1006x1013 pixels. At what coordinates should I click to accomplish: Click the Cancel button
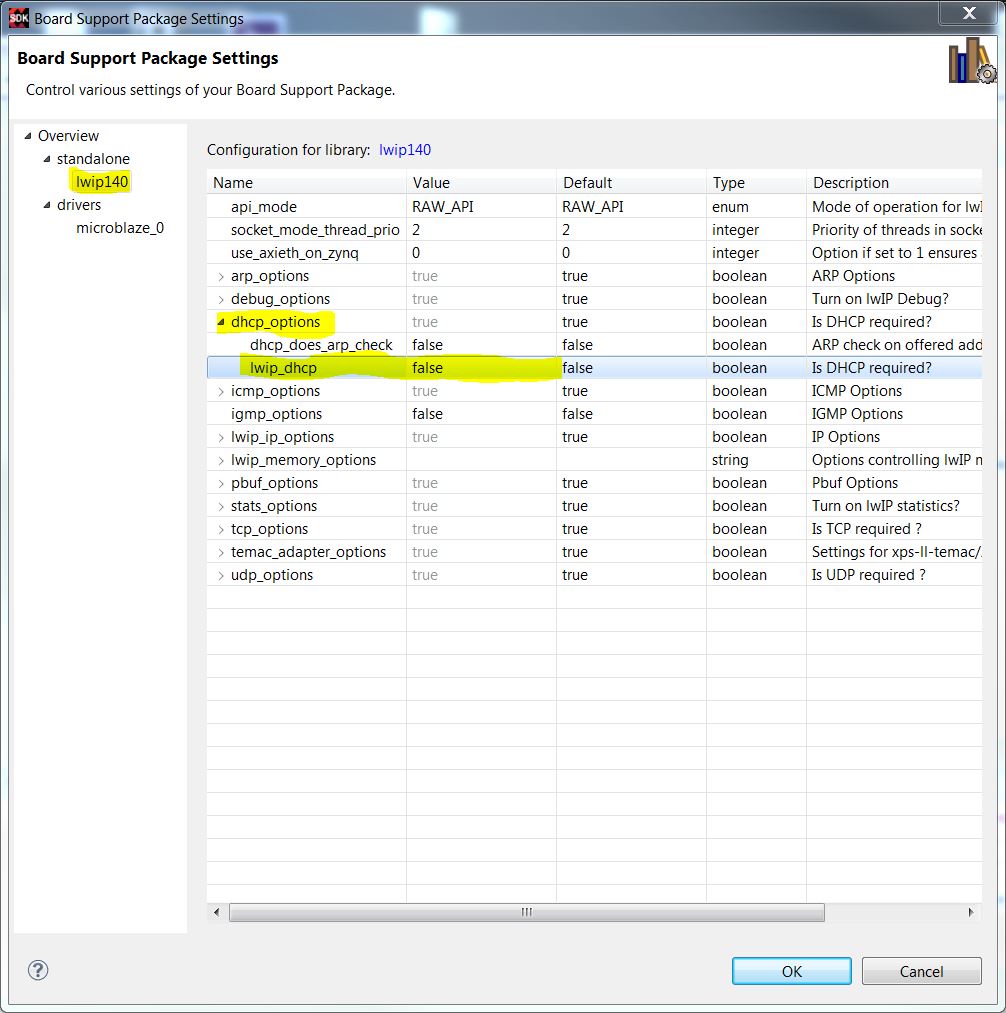pos(921,971)
